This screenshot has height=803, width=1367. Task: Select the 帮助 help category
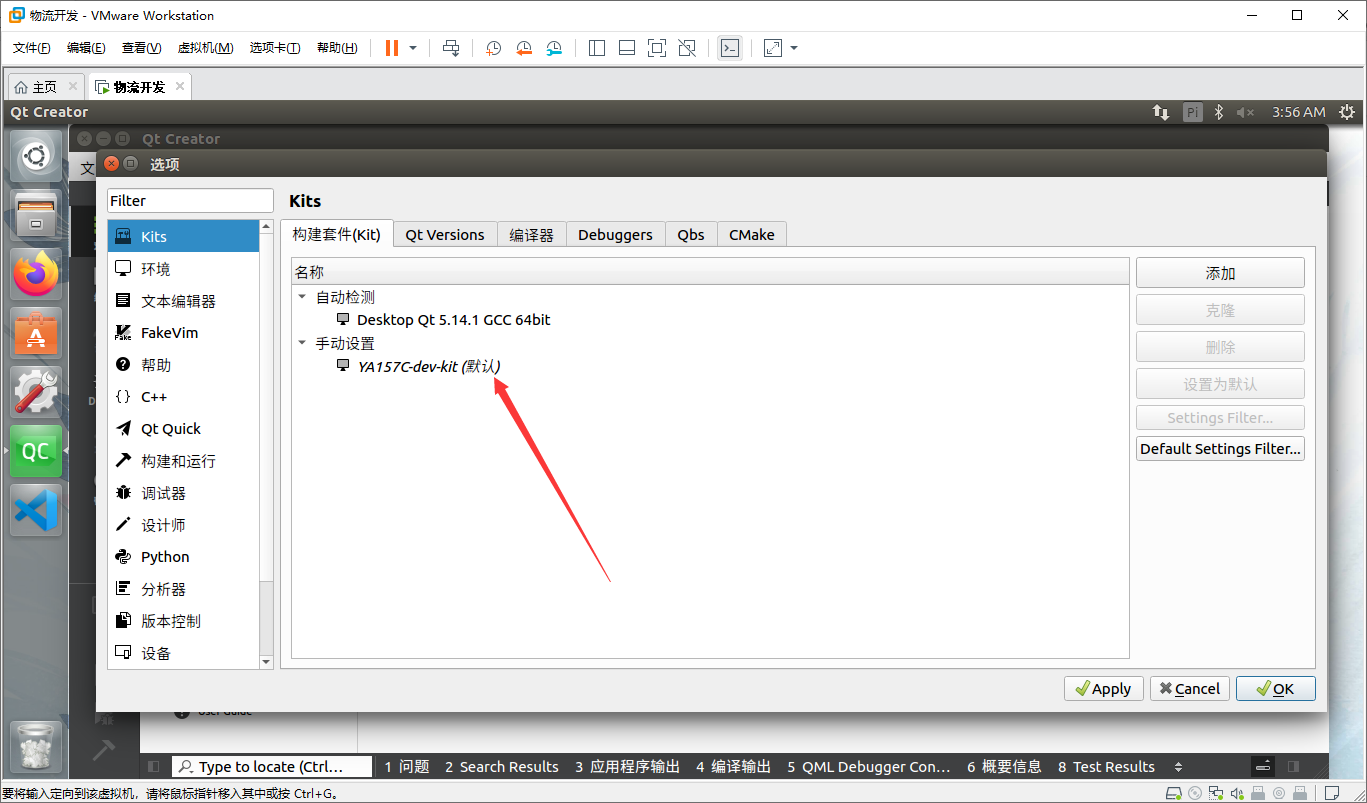[183, 365]
